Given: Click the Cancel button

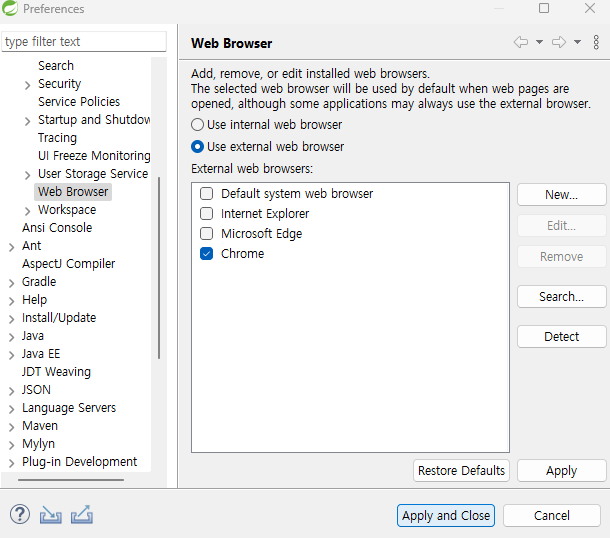Looking at the screenshot, I should point(551,516).
